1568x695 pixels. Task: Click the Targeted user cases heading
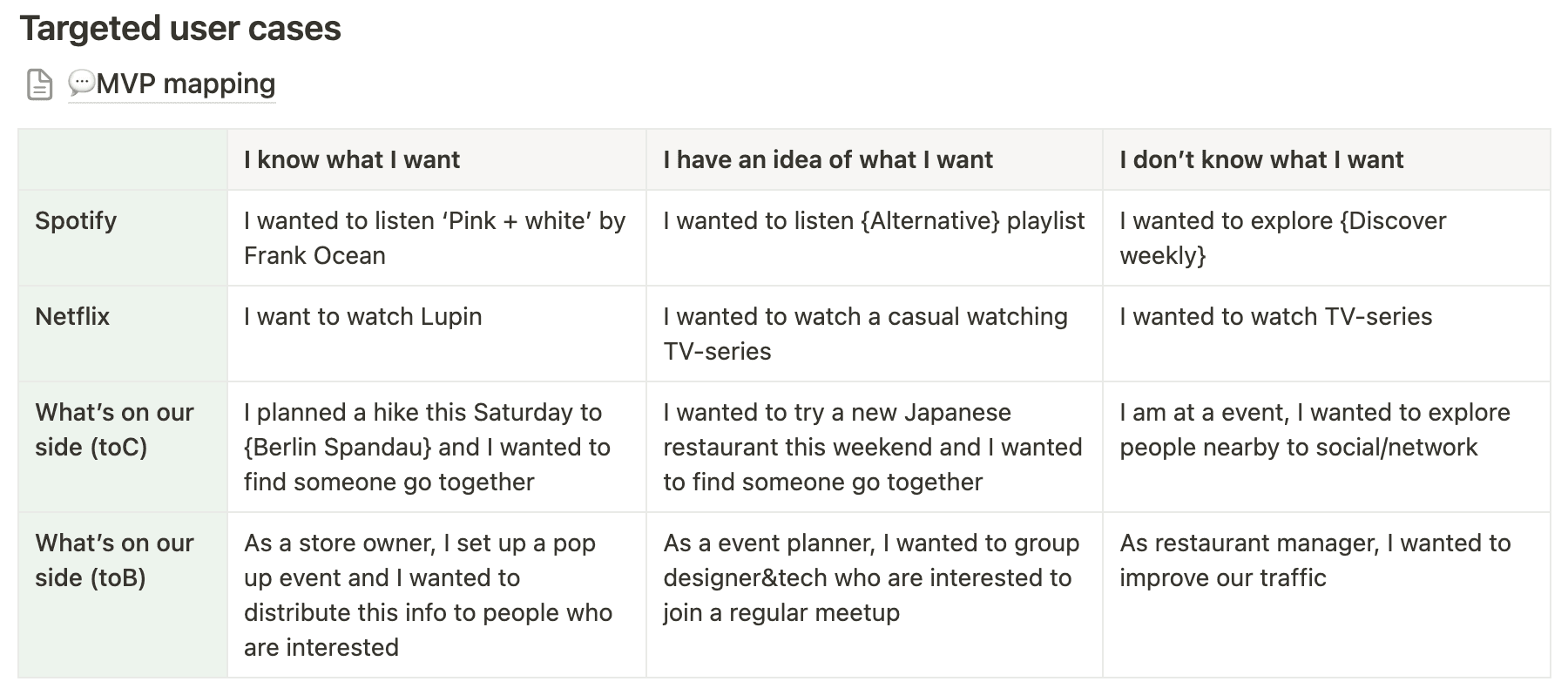[x=180, y=28]
